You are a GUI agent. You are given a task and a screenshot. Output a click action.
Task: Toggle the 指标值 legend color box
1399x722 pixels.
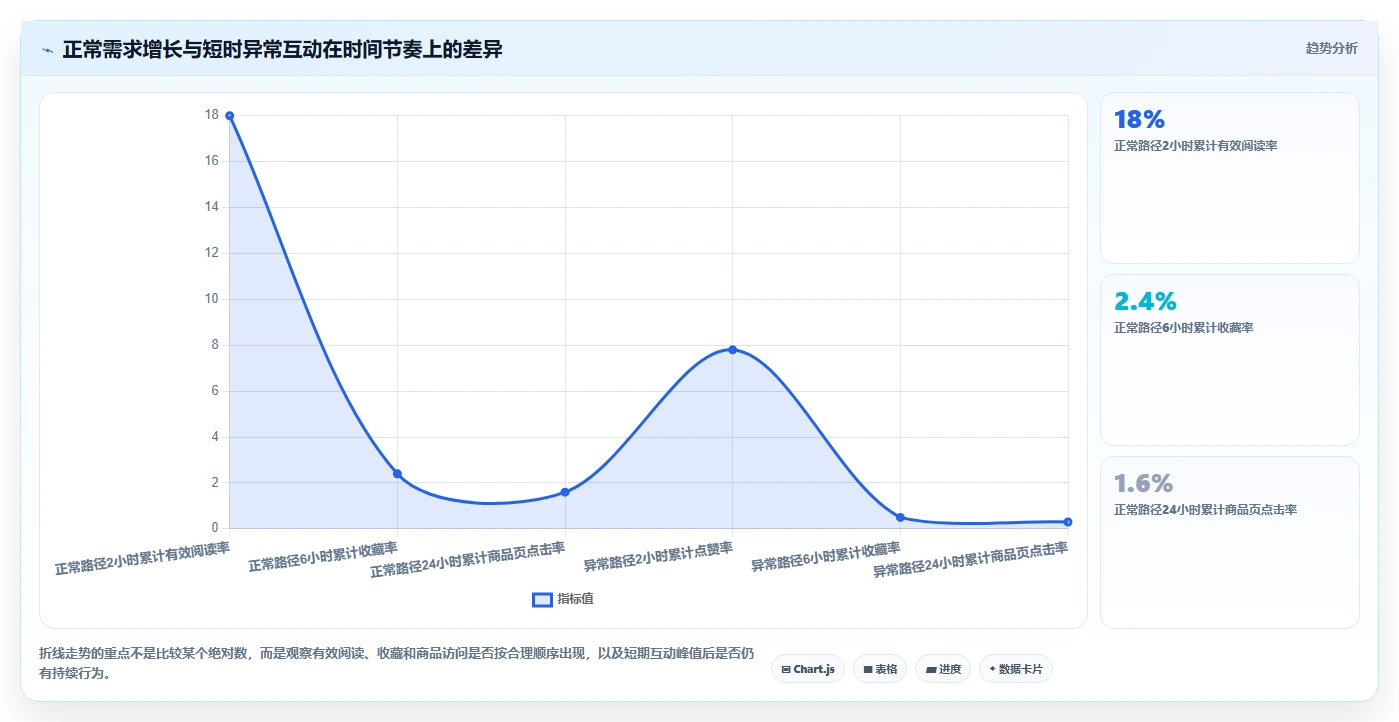click(542, 599)
